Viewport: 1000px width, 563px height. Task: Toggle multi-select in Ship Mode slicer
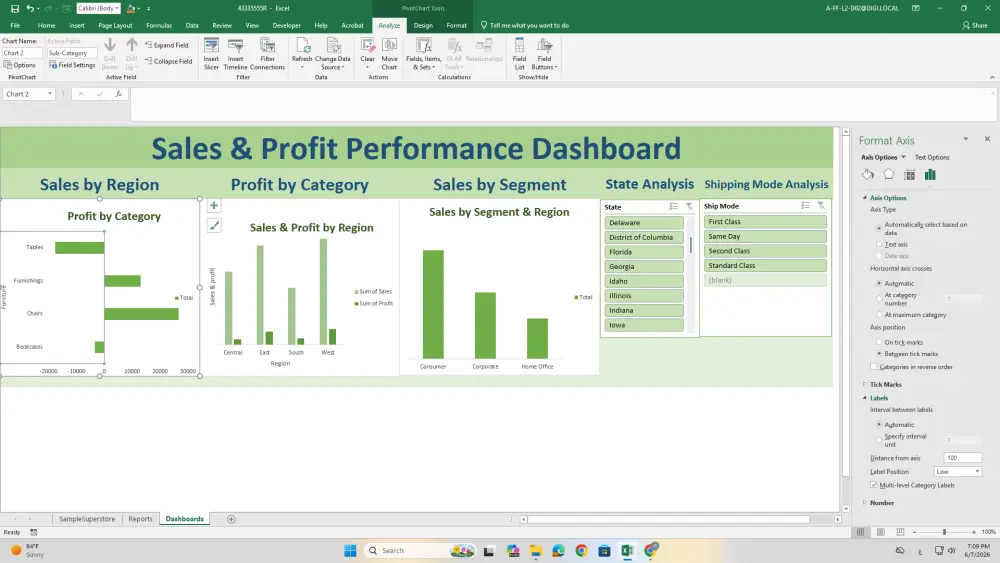coord(805,205)
